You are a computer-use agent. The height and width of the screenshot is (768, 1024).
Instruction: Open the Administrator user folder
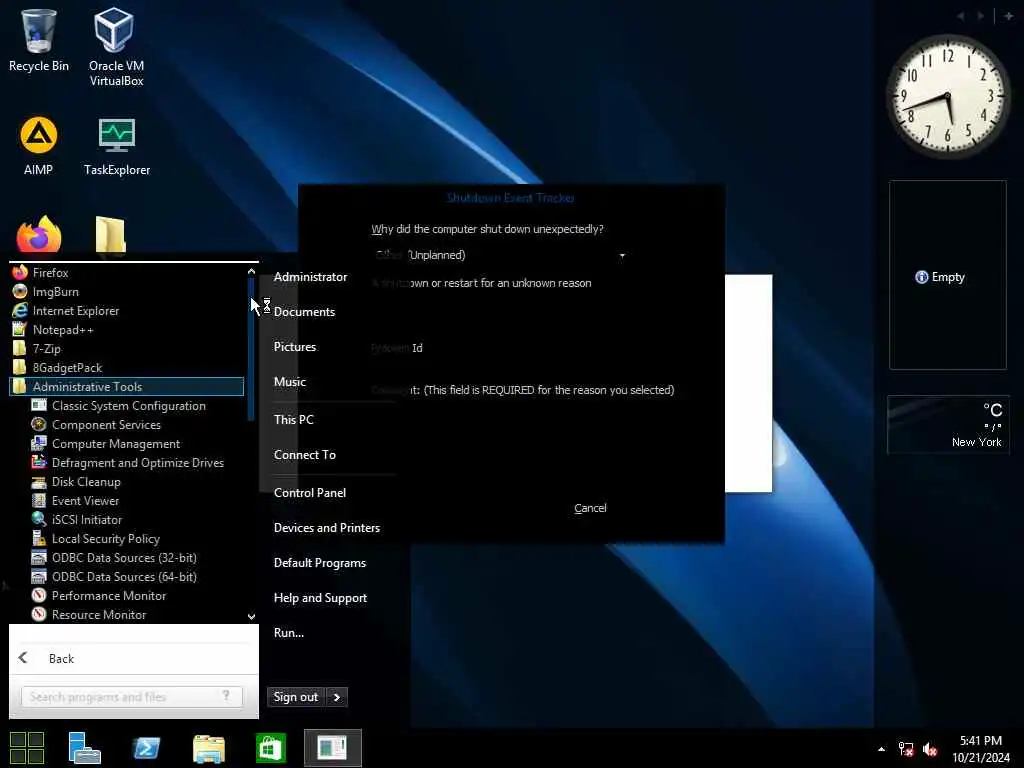[310, 277]
